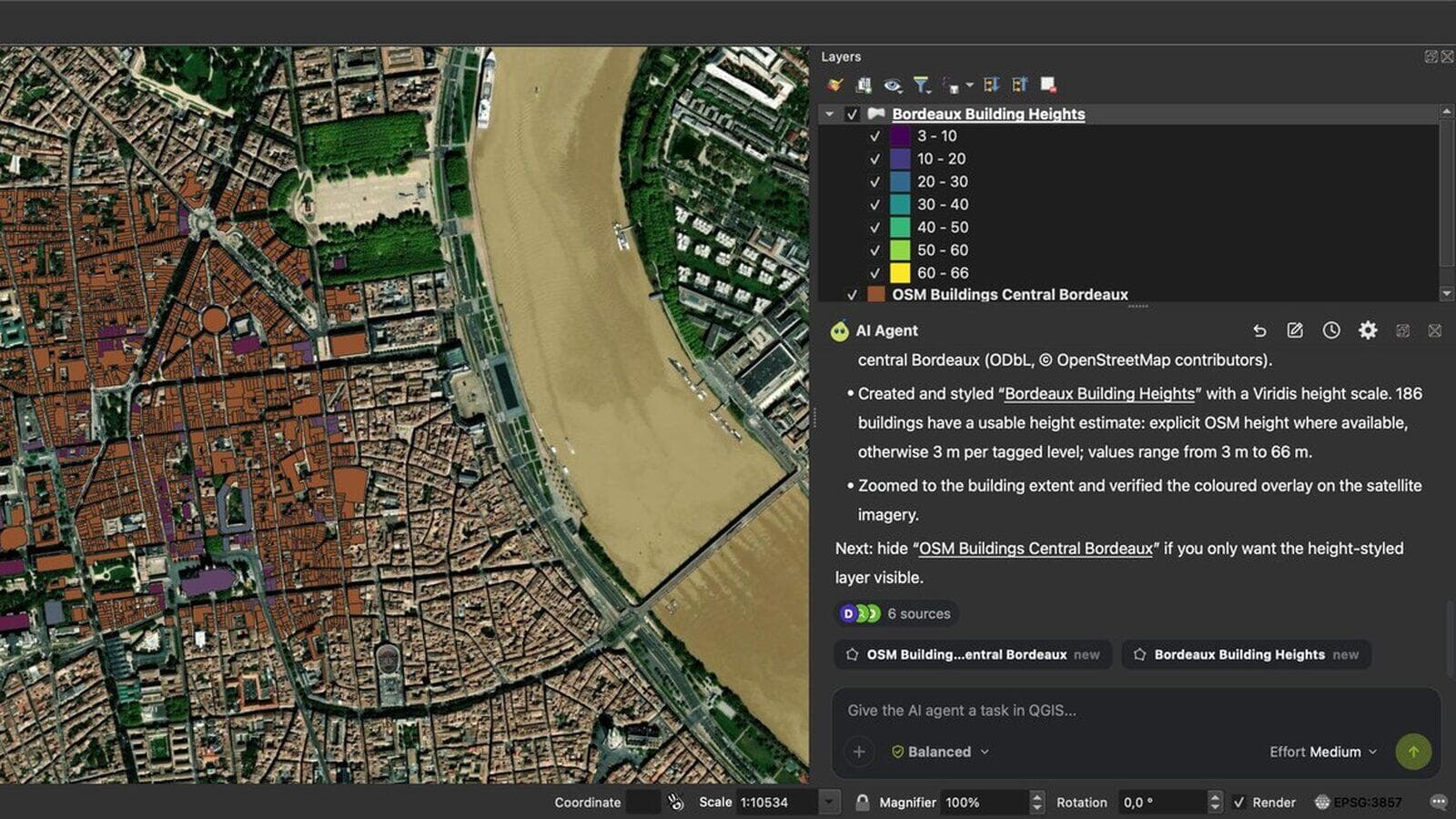This screenshot has height=819, width=1456.
Task: Open AI Agent settings gear
Action: coord(1368,330)
